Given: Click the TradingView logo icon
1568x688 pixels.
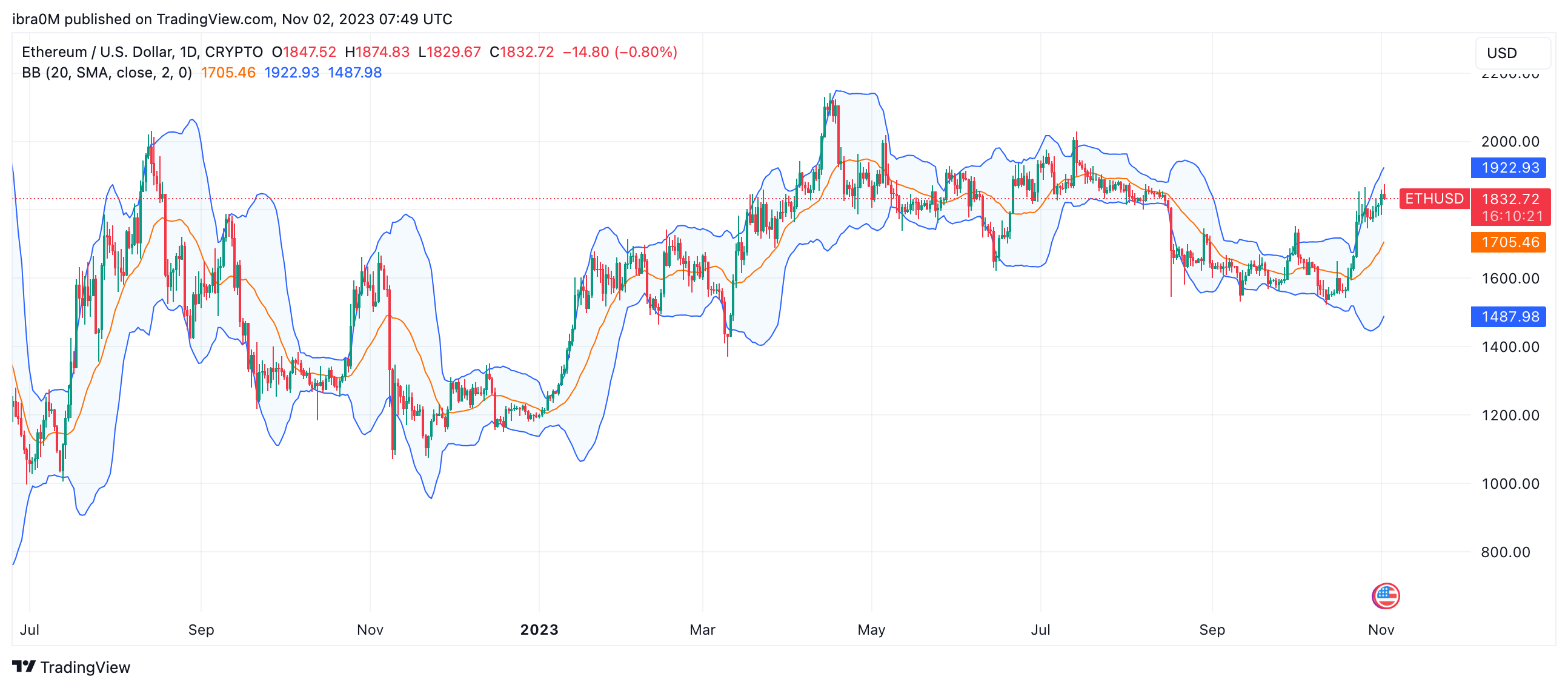Looking at the screenshot, I should pos(24,667).
